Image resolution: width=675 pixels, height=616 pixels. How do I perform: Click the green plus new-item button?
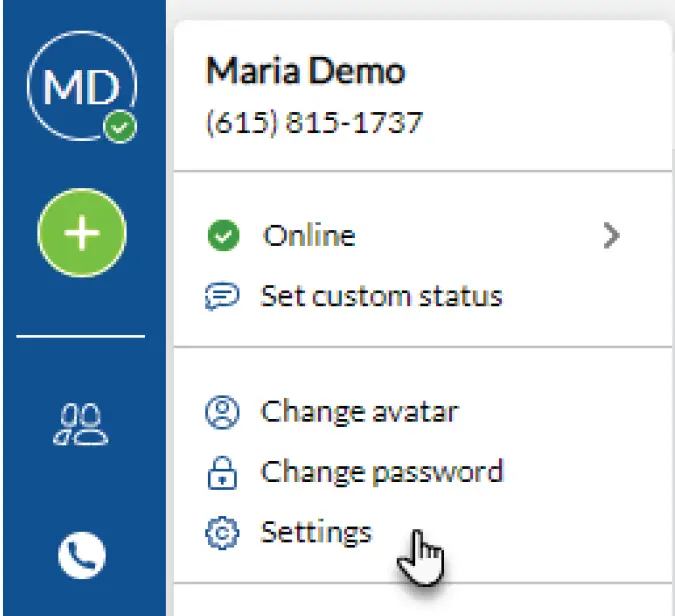pos(82,233)
